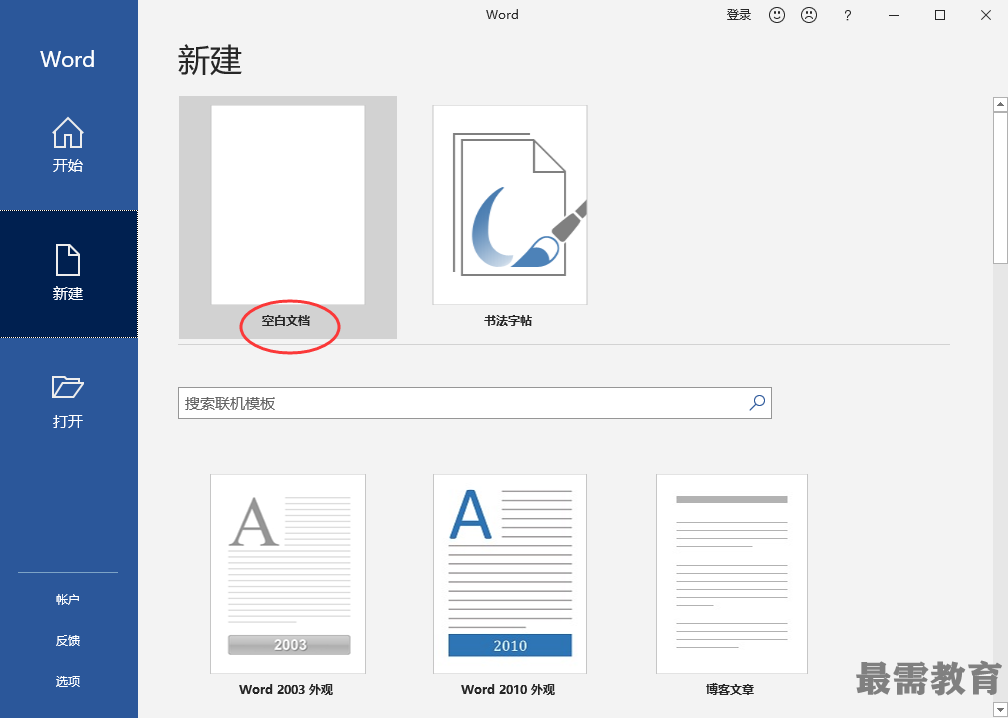Select the Word 2003 外观 template
Screen dimensions: 1008x718
287,586
